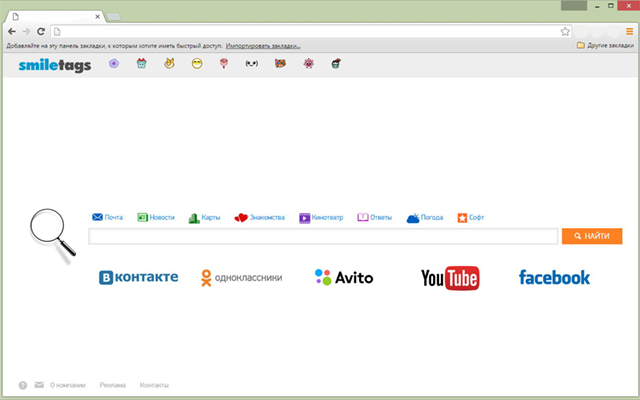Viewport: 640px width, 400px height.
Task: Open the Погода weather link
Action: point(425,218)
